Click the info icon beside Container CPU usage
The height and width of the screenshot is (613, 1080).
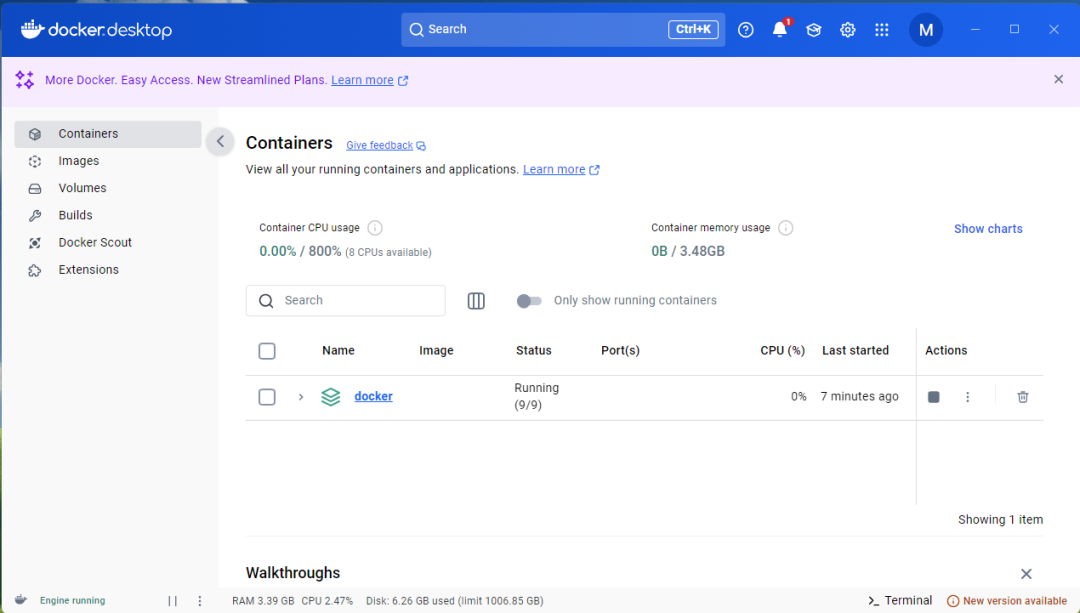pyautogui.click(x=375, y=227)
